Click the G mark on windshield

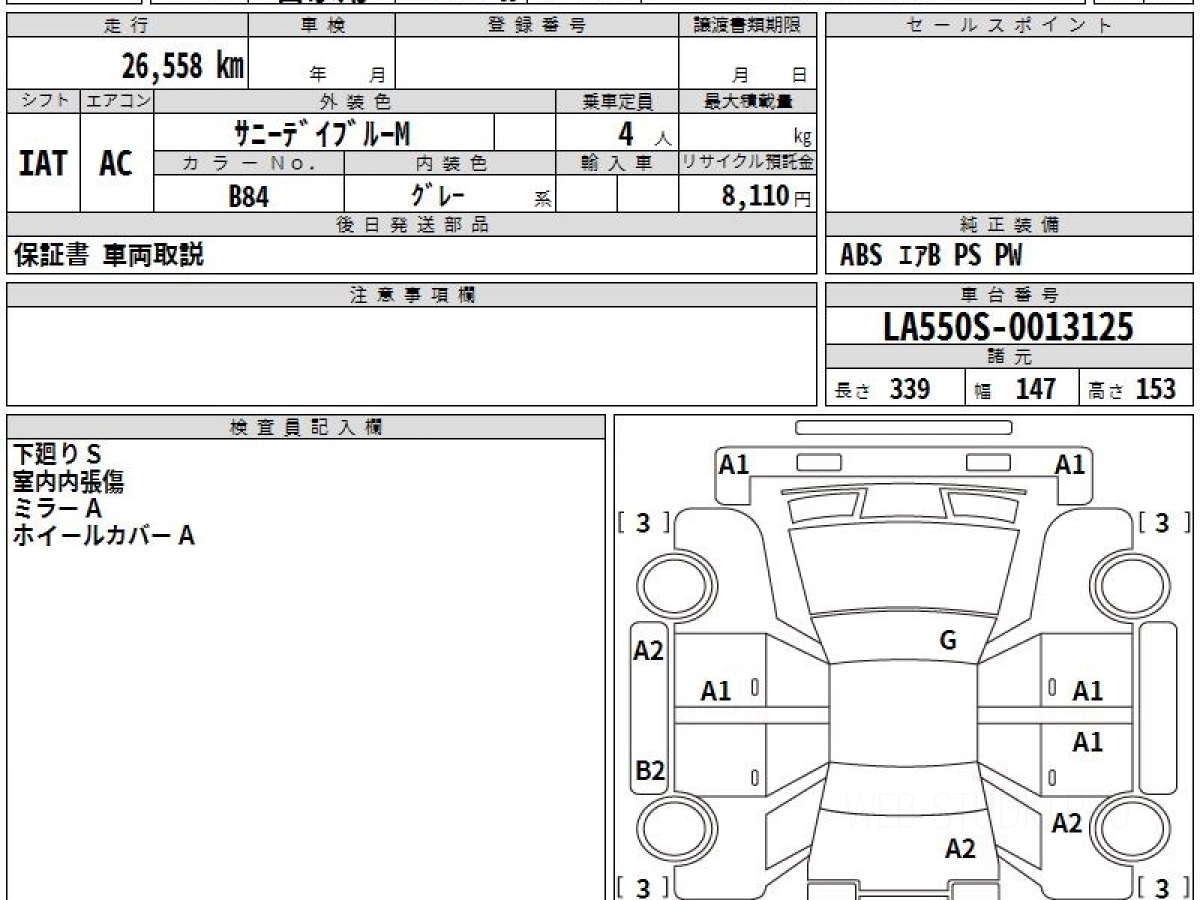tap(948, 641)
